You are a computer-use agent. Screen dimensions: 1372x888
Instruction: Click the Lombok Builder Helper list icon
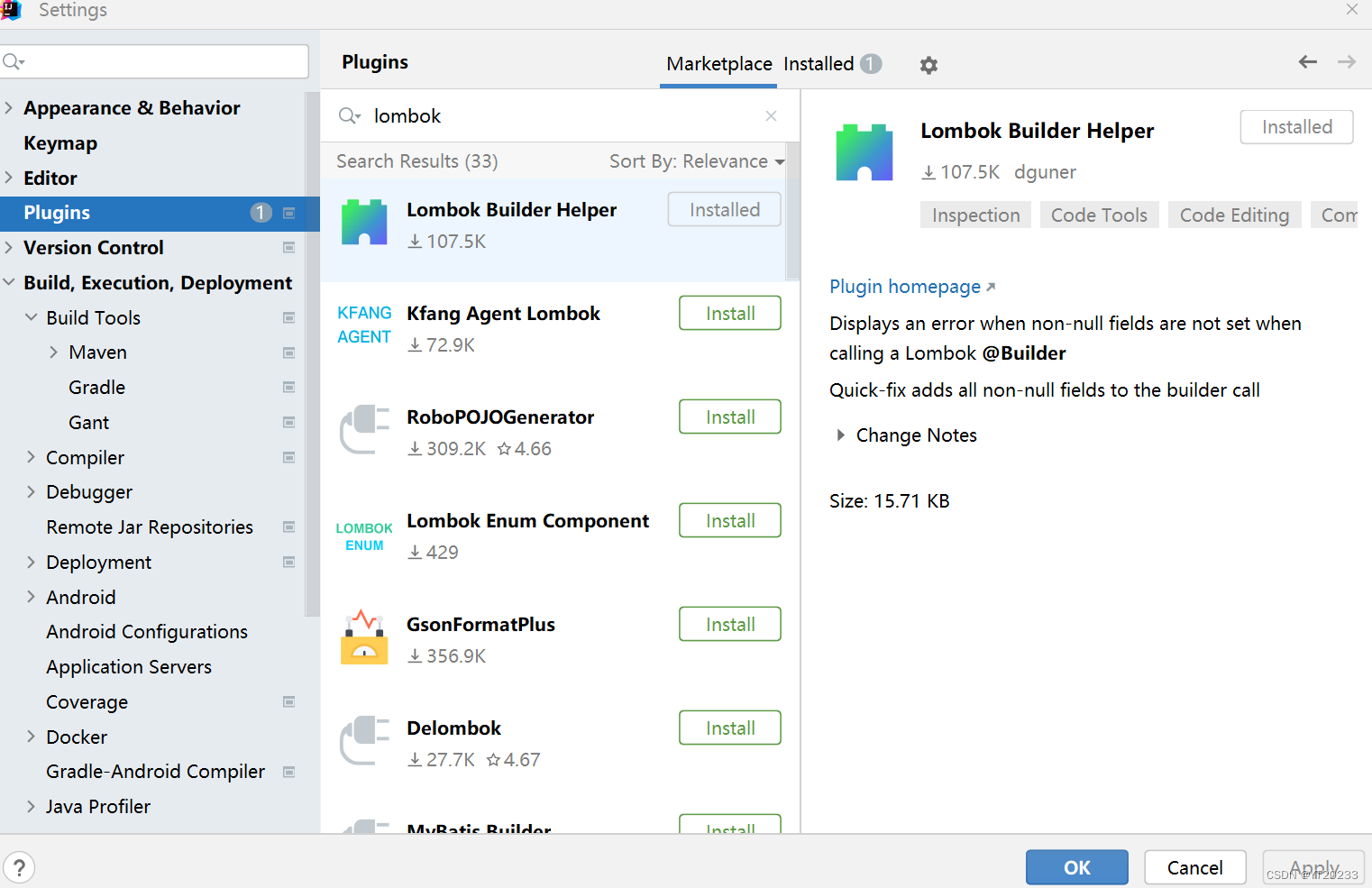pos(364,222)
